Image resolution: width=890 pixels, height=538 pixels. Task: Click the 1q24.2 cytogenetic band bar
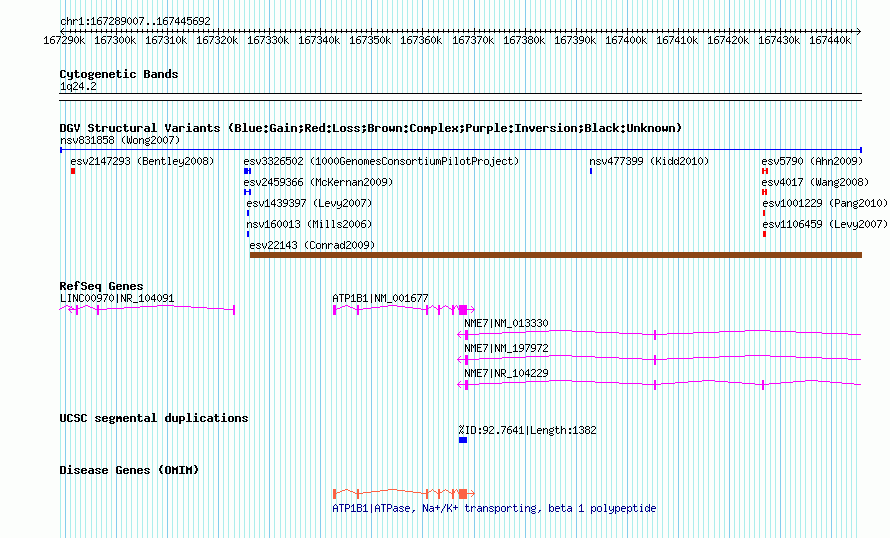(460, 97)
